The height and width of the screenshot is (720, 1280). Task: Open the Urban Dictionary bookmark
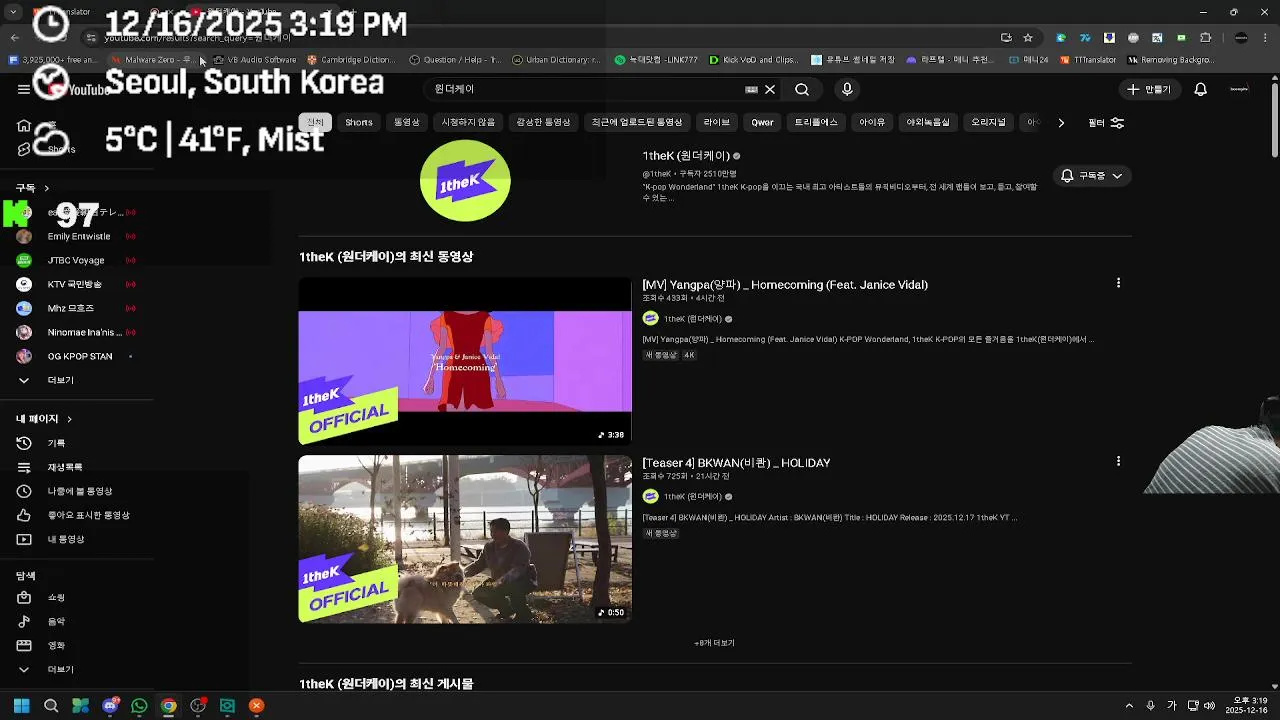pyautogui.click(x=557, y=60)
